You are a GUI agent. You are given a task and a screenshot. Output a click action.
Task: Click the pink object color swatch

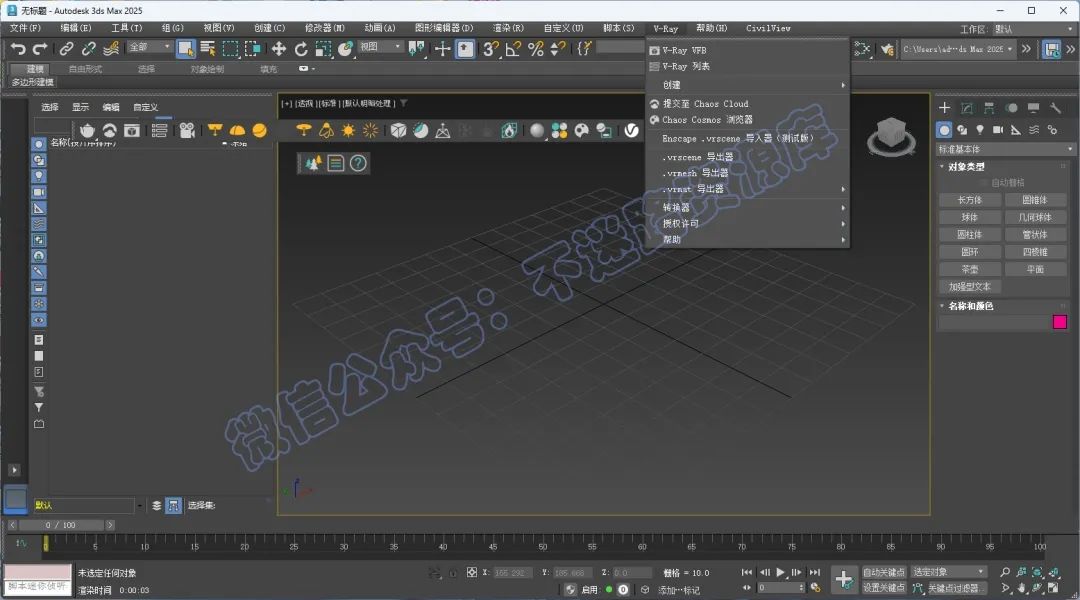[x=1060, y=322]
